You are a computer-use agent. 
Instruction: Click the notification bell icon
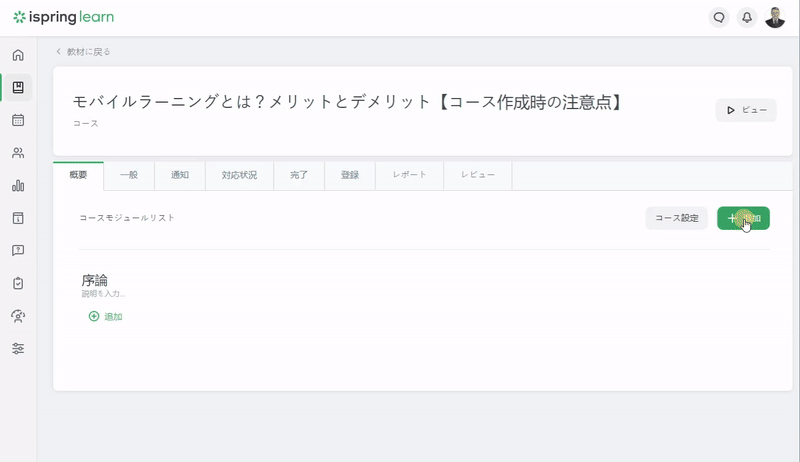[x=747, y=17]
